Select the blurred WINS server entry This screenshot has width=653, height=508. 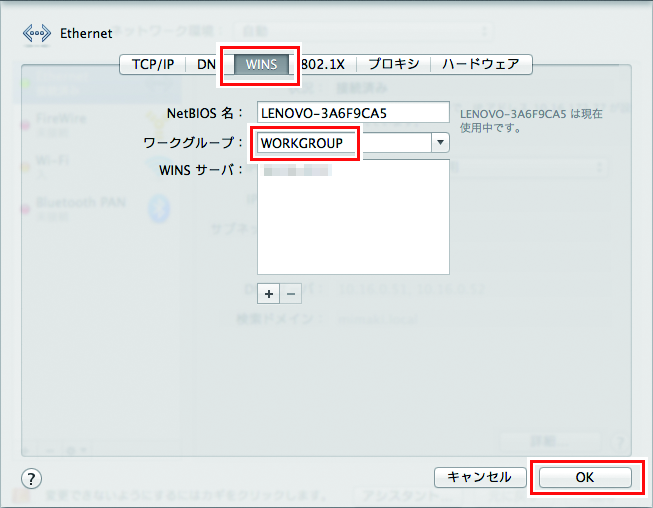(x=297, y=173)
